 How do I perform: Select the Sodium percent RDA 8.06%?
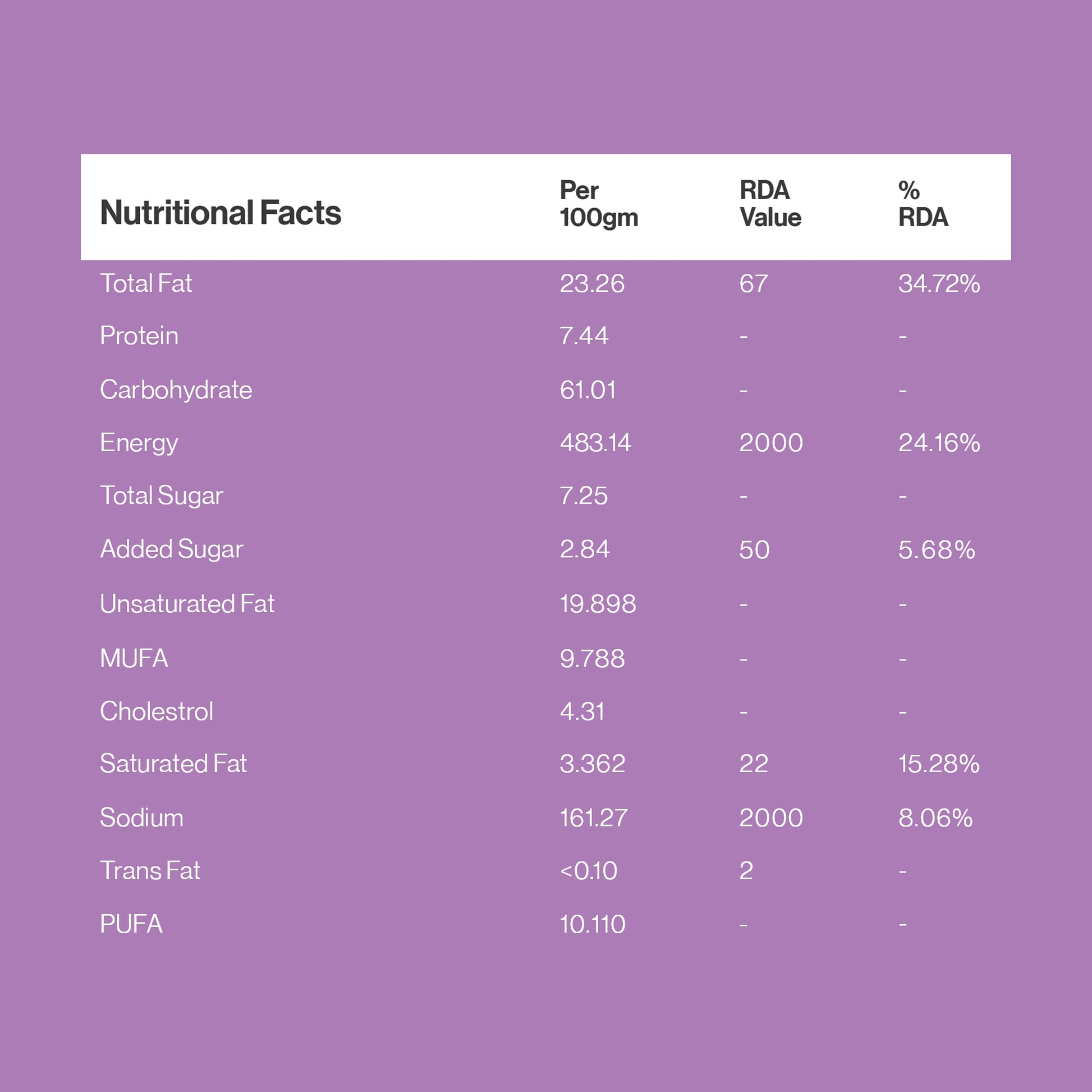(935, 818)
